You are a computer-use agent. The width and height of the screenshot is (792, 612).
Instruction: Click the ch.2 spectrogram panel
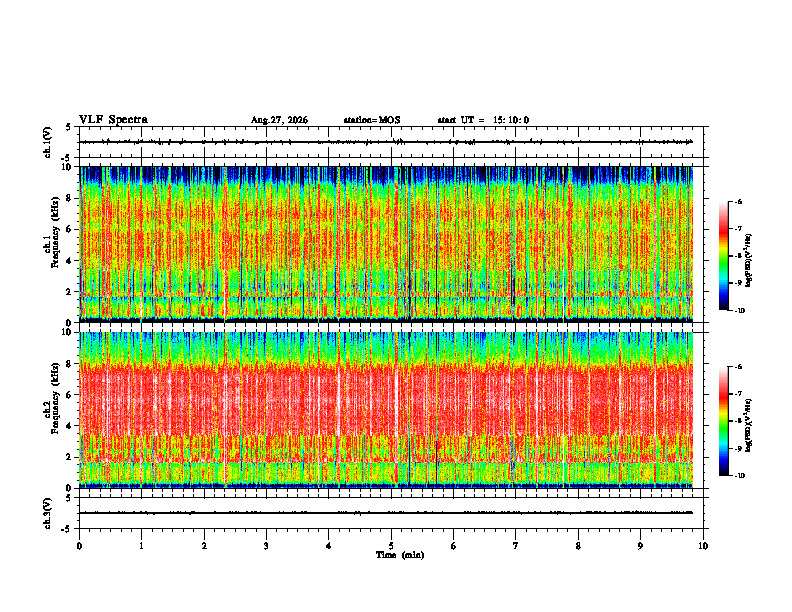pos(386,410)
